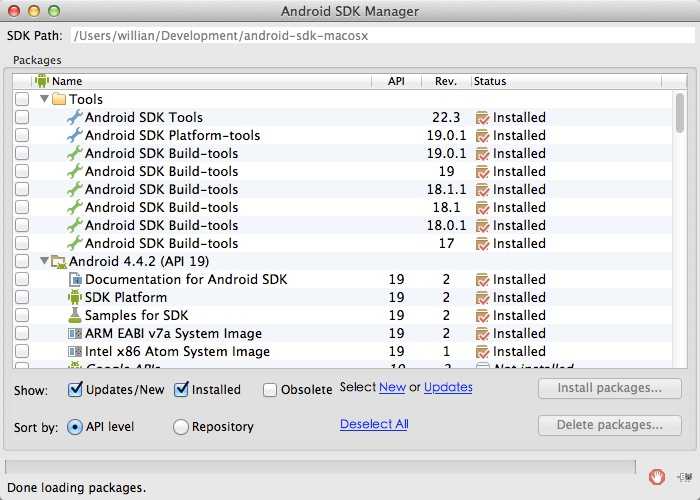Click the red stop hand icon

coord(657,477)
